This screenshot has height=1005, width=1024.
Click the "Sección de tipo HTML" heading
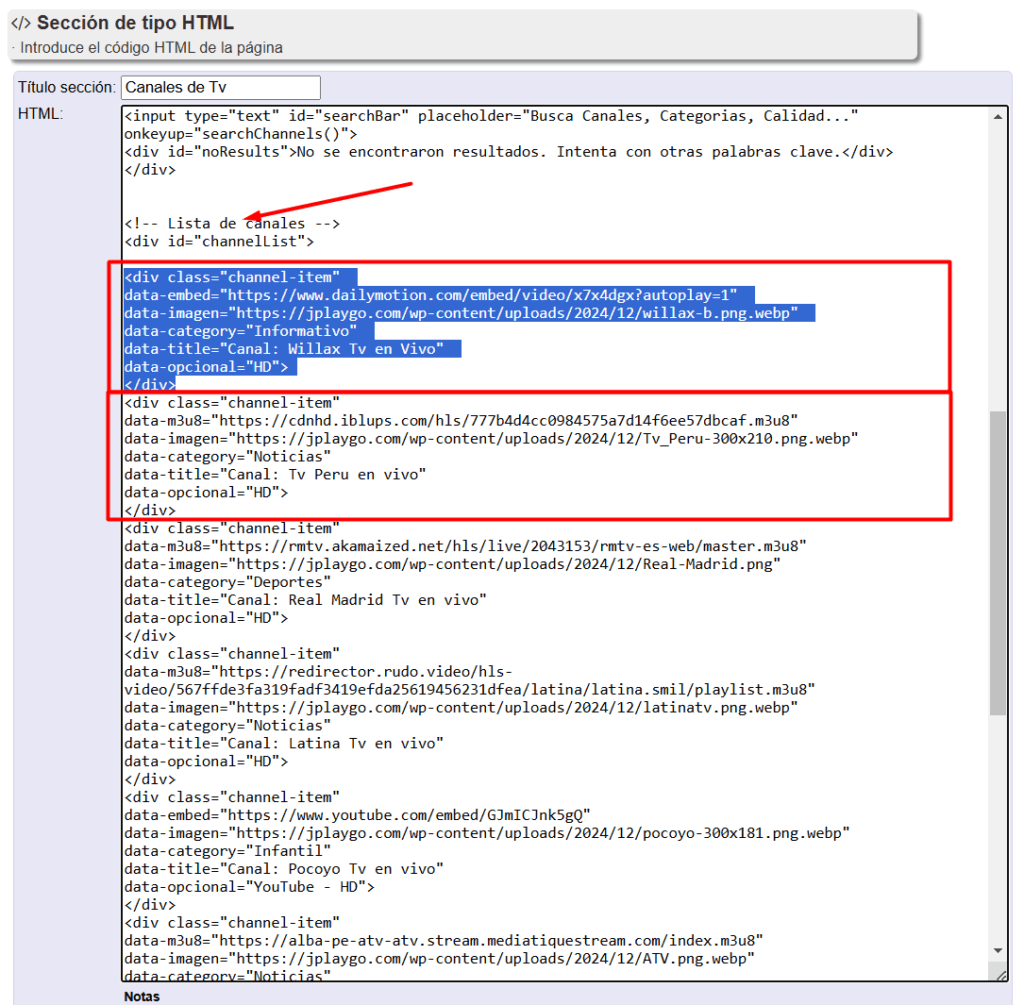coord(135,23)
